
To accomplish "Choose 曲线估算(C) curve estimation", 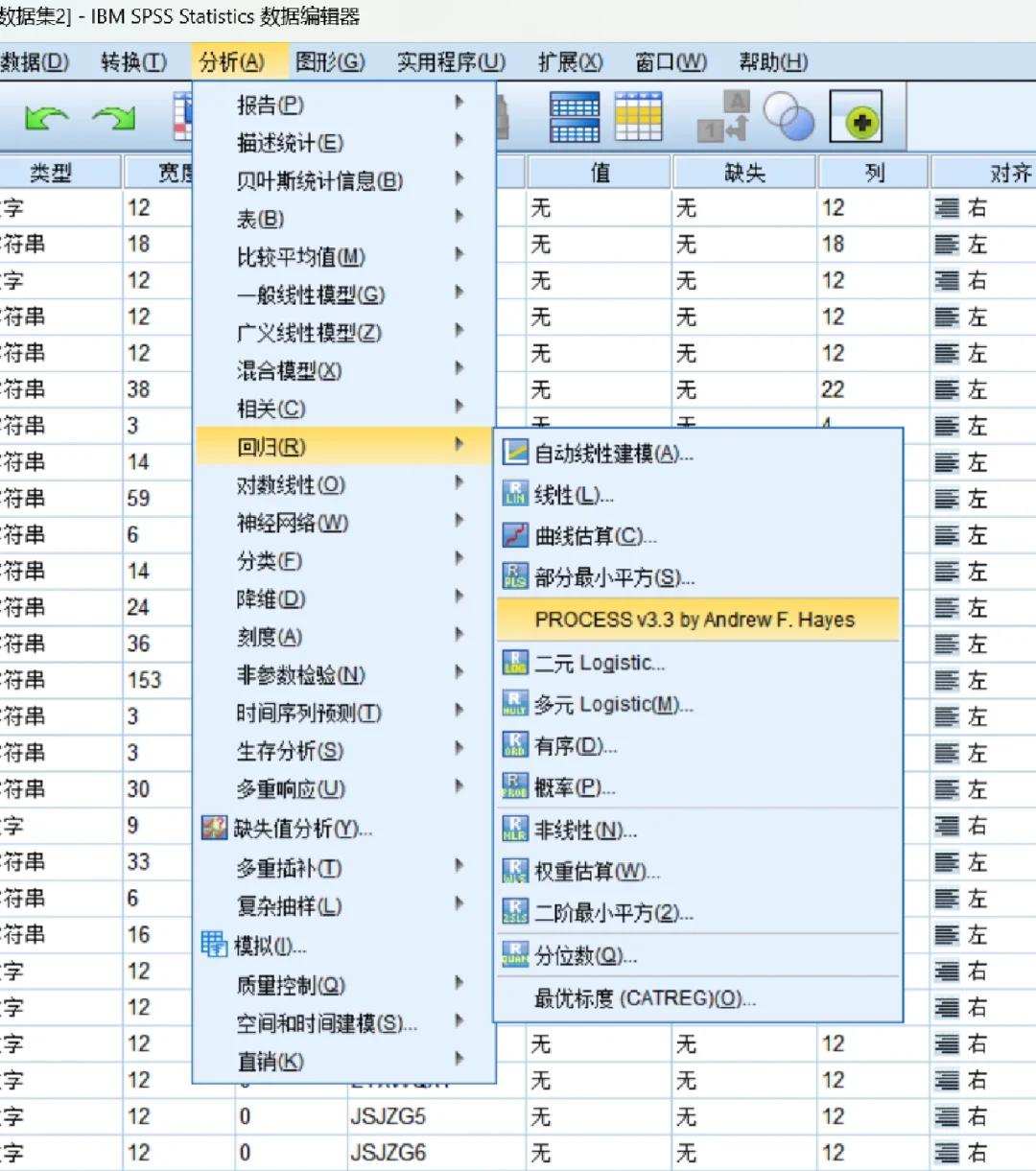I will [595, 536].
